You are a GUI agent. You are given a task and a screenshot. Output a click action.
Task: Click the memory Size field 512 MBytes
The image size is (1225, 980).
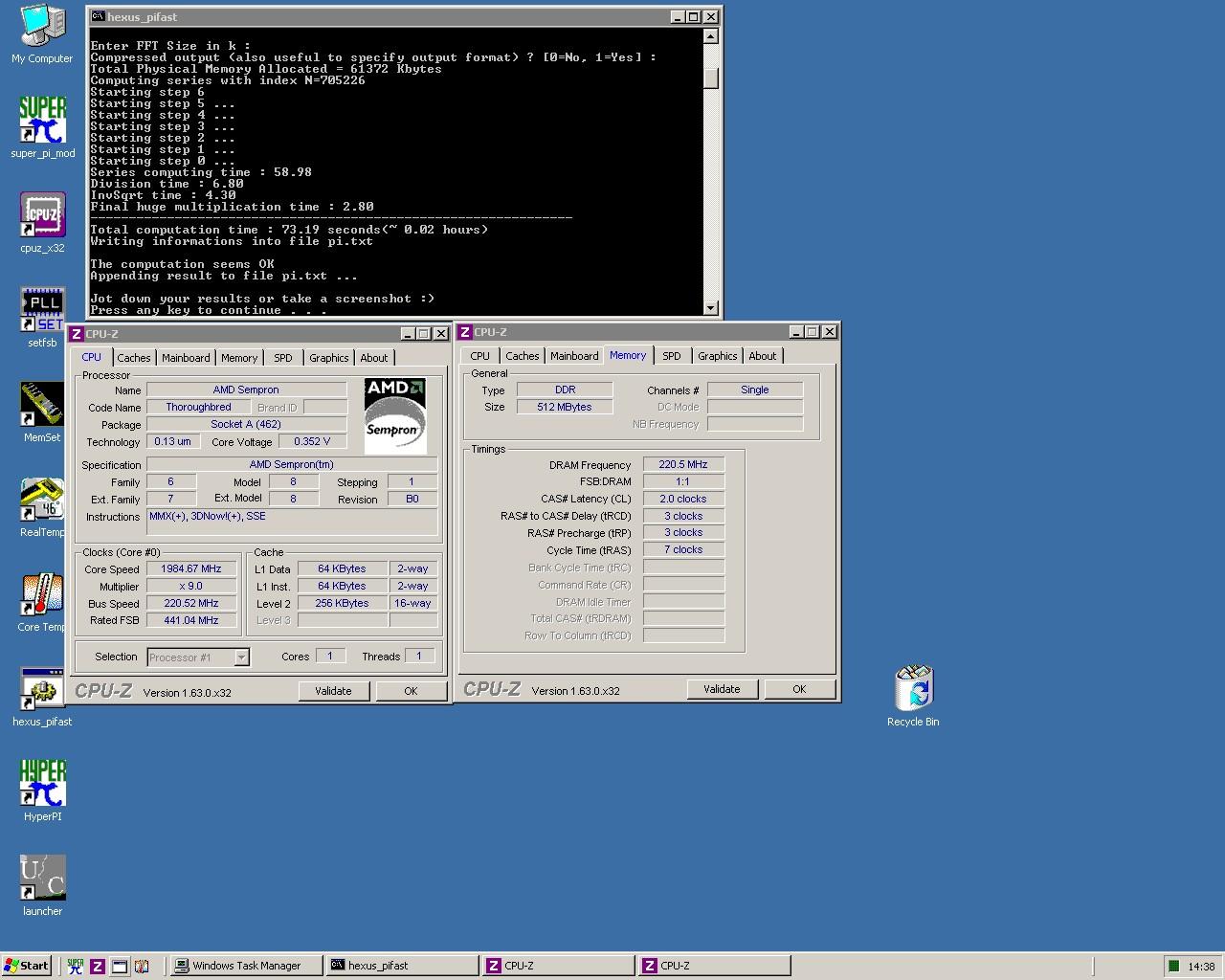click(x=565, y=407)
